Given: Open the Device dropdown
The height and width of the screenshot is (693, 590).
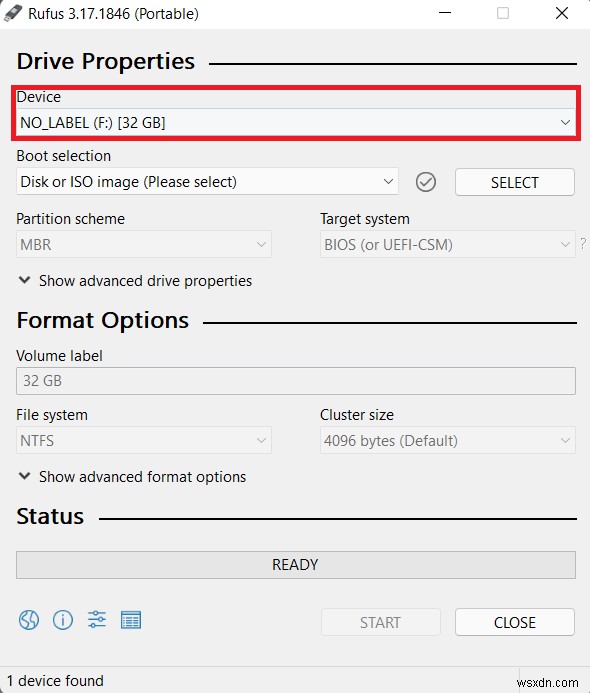Looking at the screenshot, I should tap(296, 122).
